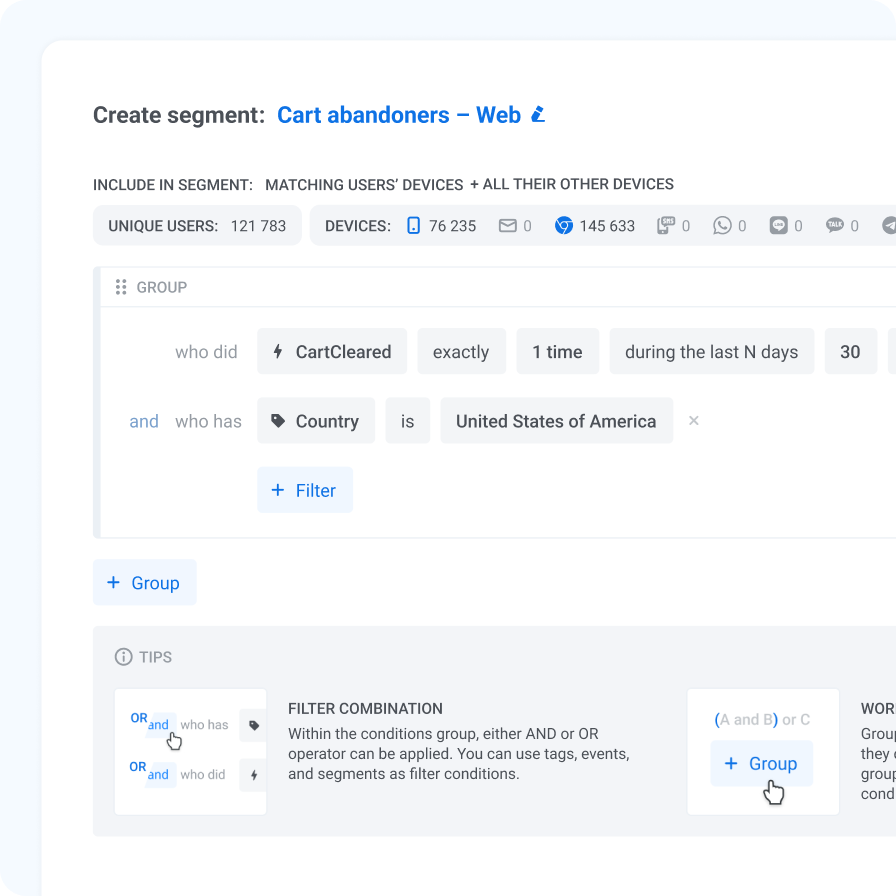Click the SMS device icon

tap(666, 226)
